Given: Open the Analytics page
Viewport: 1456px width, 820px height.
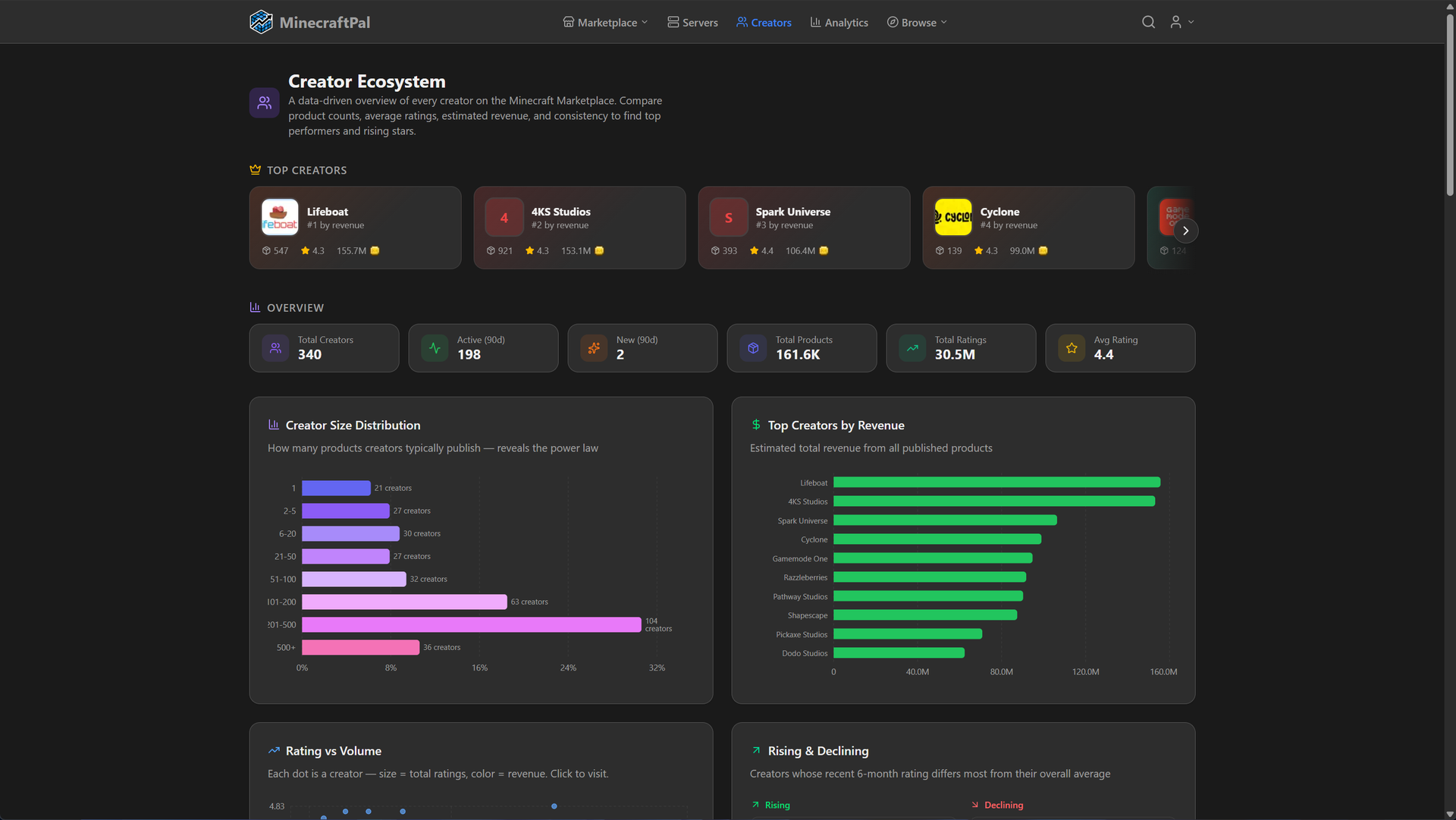Looking at the screenshot, I should [x=839, y=22].
